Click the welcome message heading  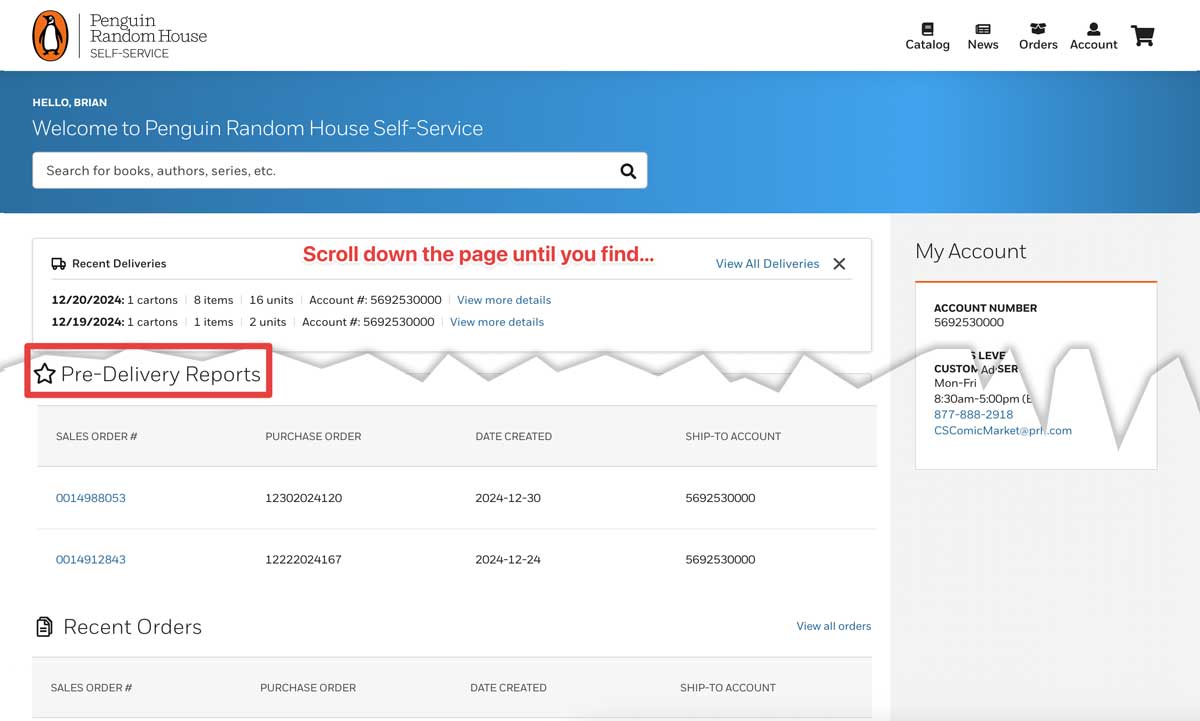(x=258, y=128)
